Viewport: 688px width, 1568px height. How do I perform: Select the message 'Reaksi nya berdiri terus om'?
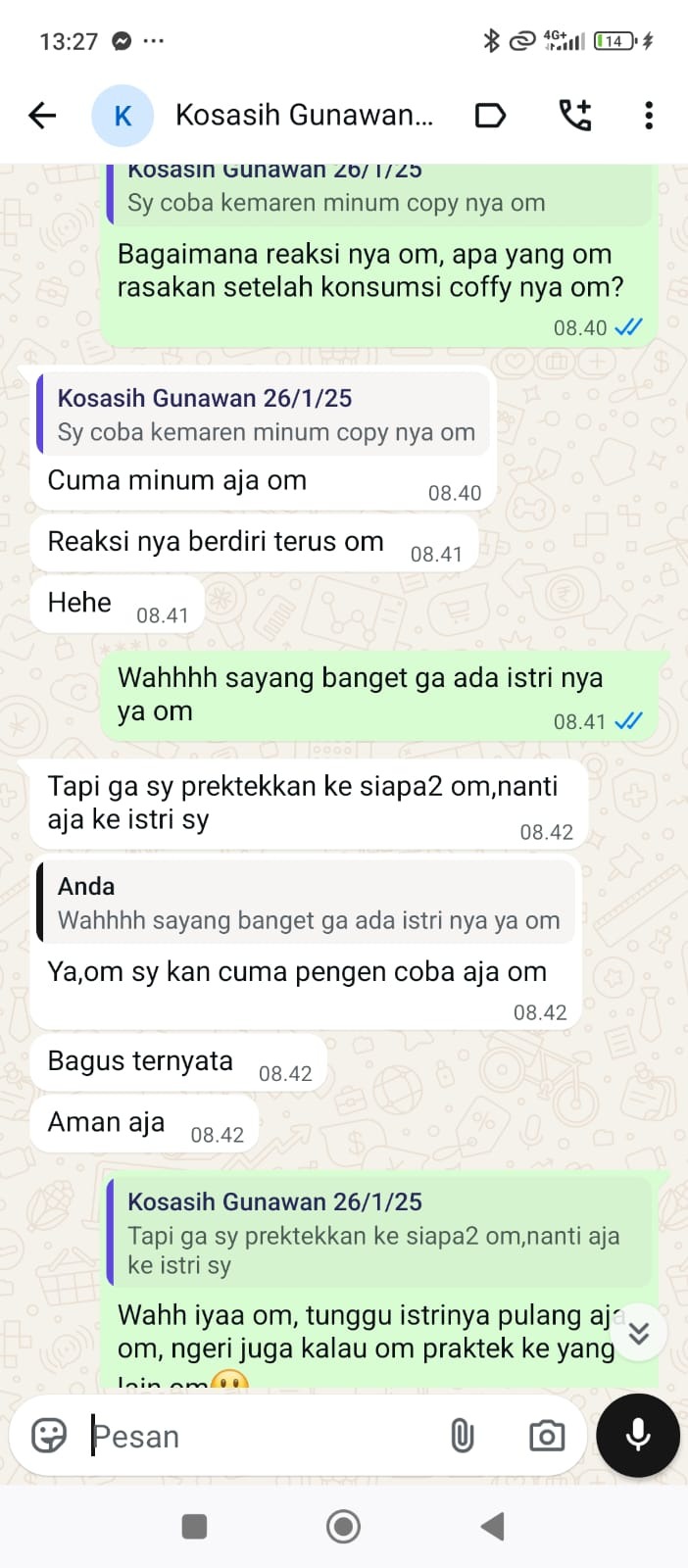coord(254,542)
